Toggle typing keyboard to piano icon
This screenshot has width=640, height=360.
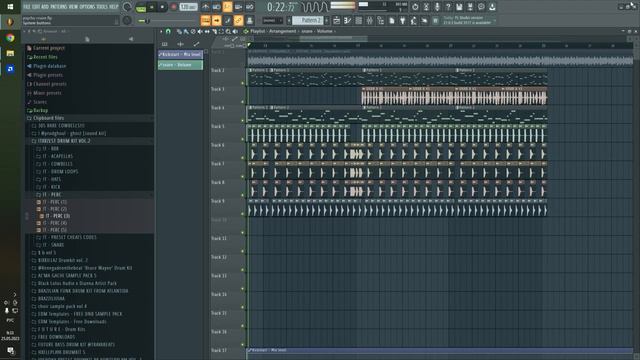[206, 20]
